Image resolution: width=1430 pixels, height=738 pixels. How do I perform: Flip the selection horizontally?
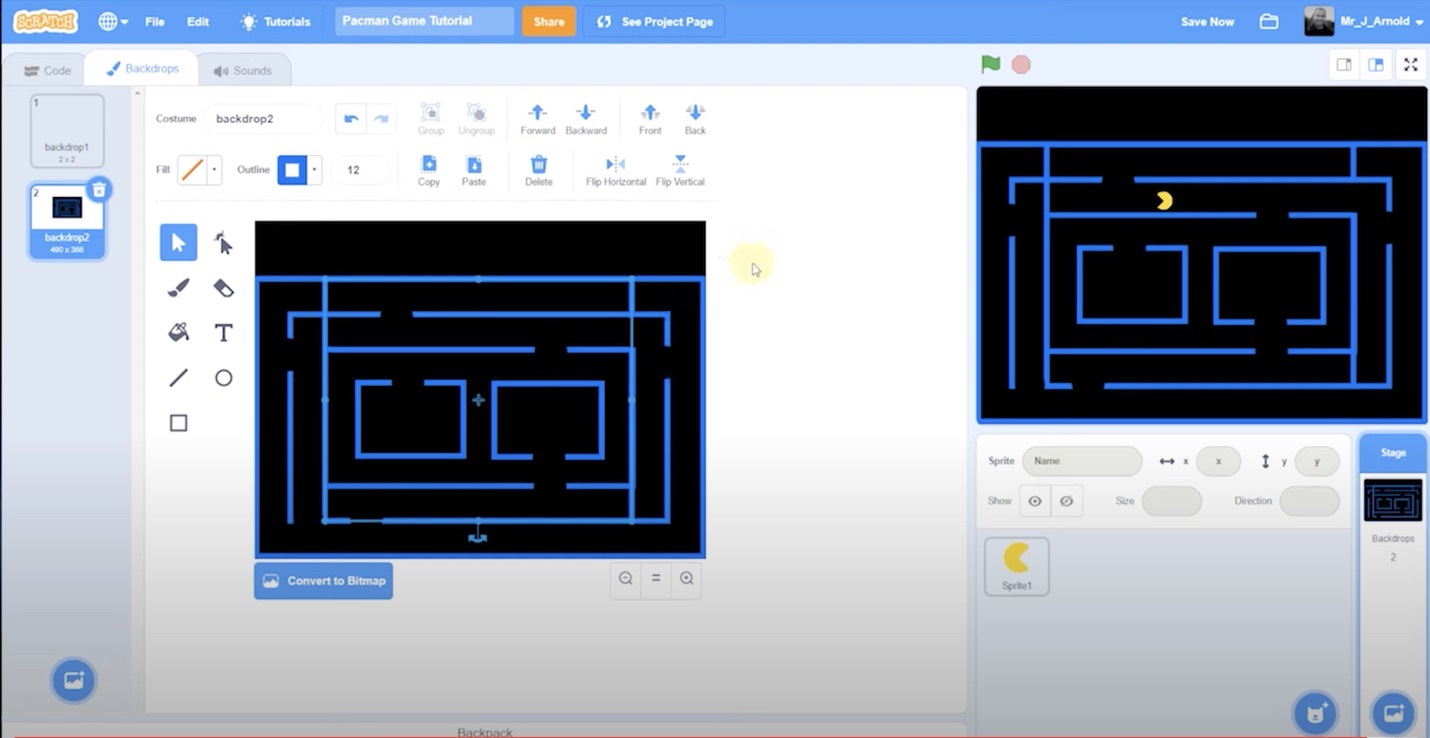click(616, 170)
